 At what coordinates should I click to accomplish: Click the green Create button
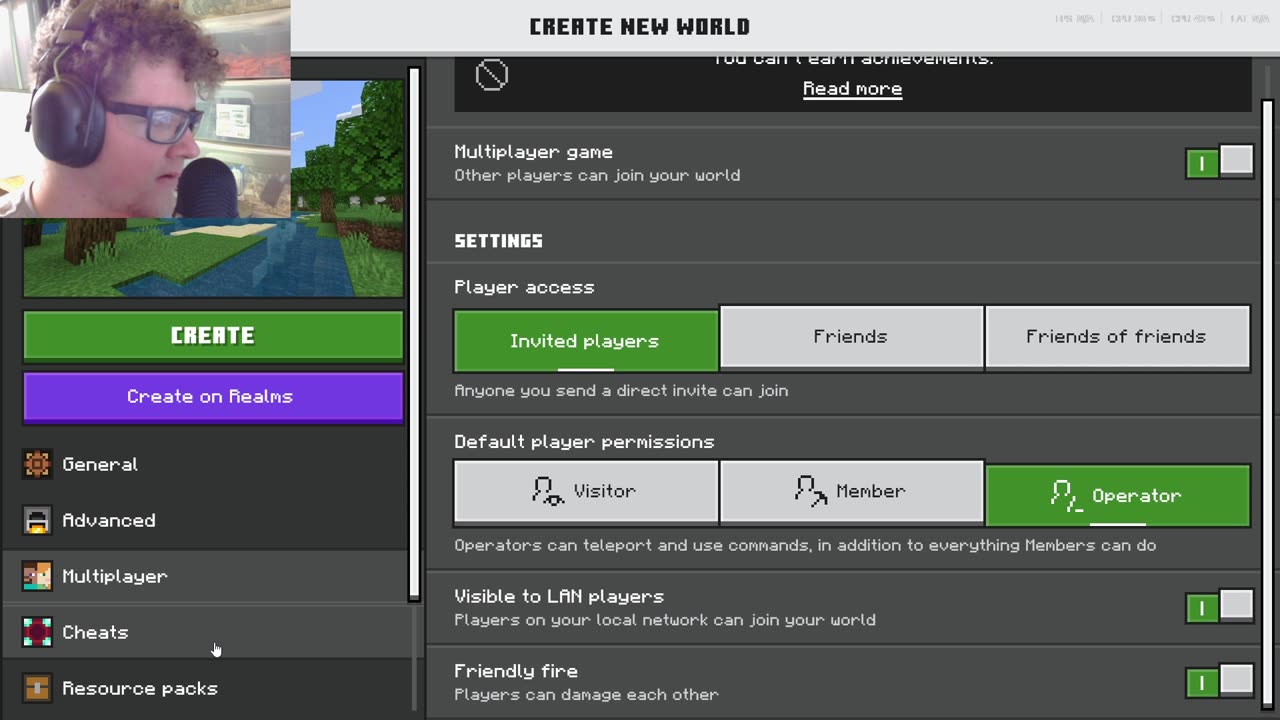pos(213,336)
